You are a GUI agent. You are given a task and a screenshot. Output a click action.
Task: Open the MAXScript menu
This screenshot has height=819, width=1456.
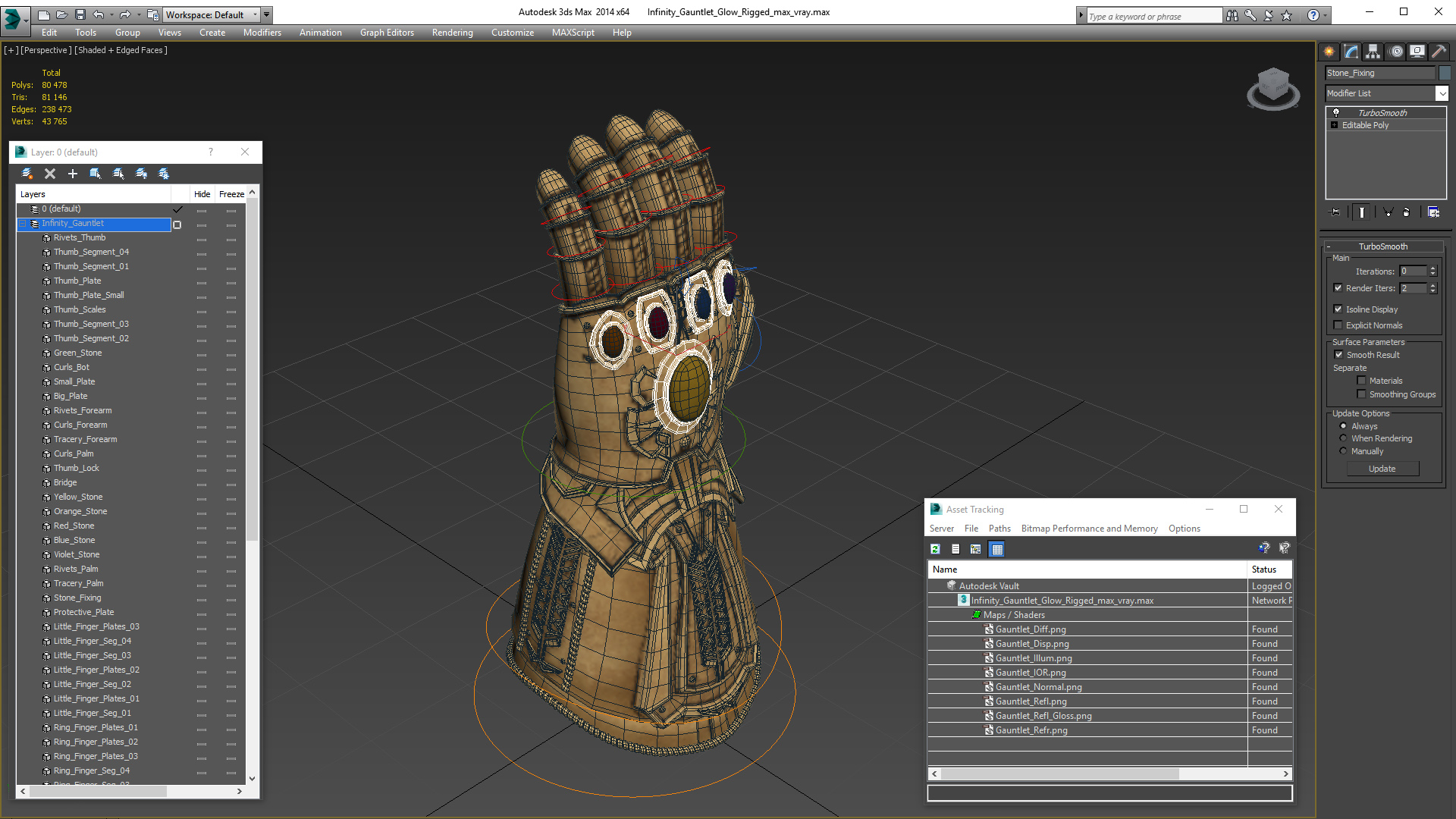pyautogui.click(x=573, y=33)
